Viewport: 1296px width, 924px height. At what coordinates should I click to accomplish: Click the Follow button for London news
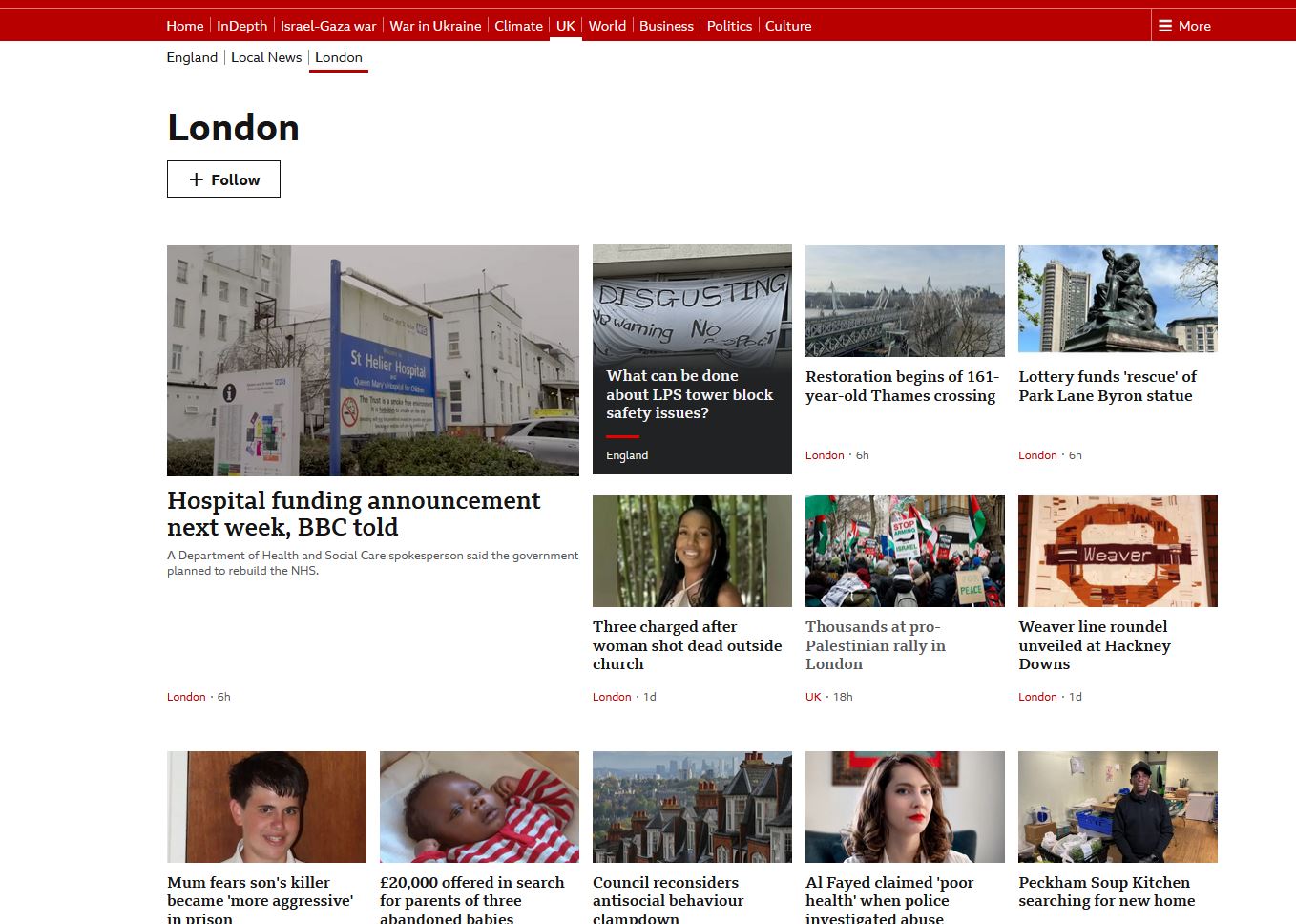223,179
